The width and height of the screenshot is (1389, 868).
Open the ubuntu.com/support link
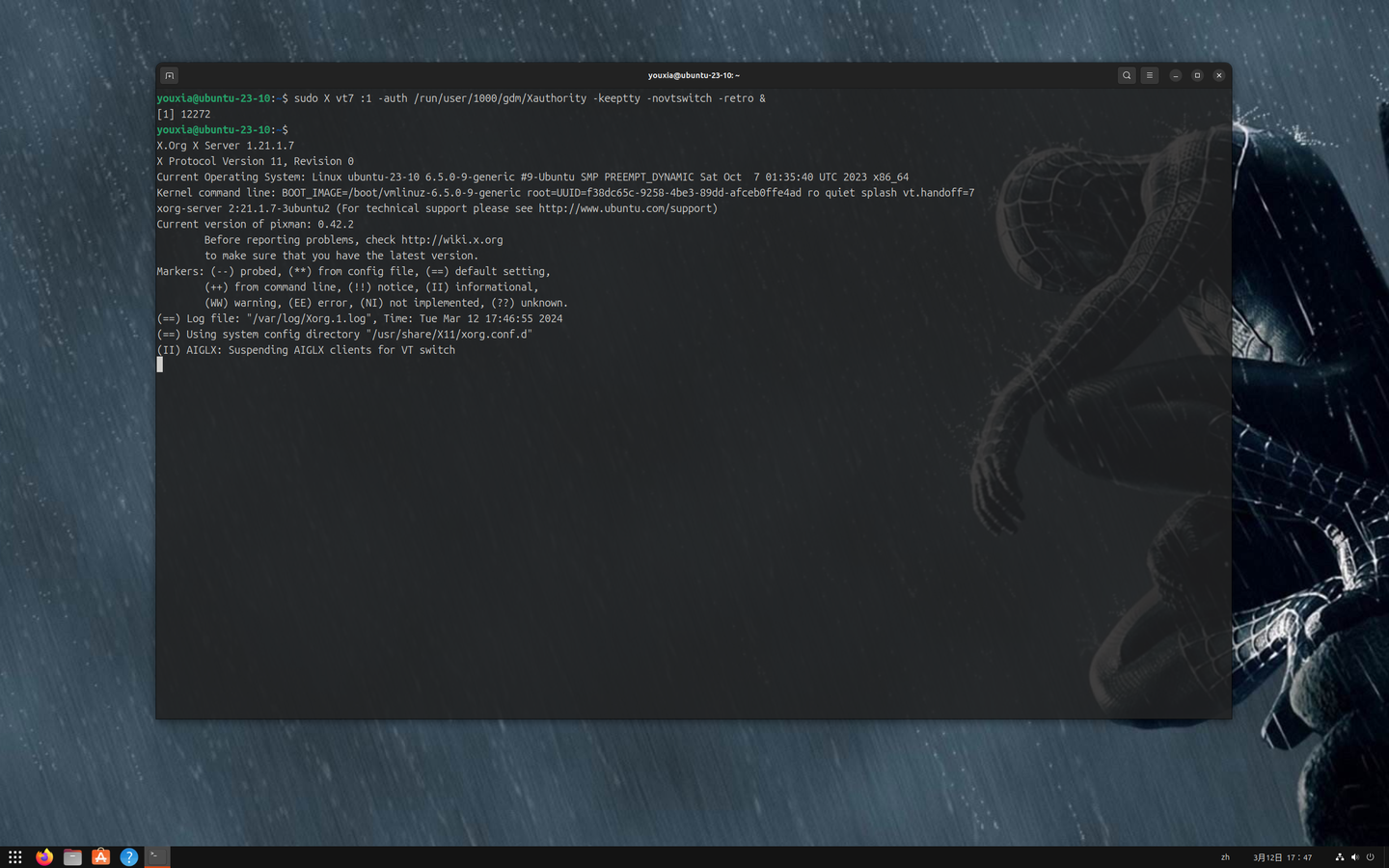[x=628, y=207]
